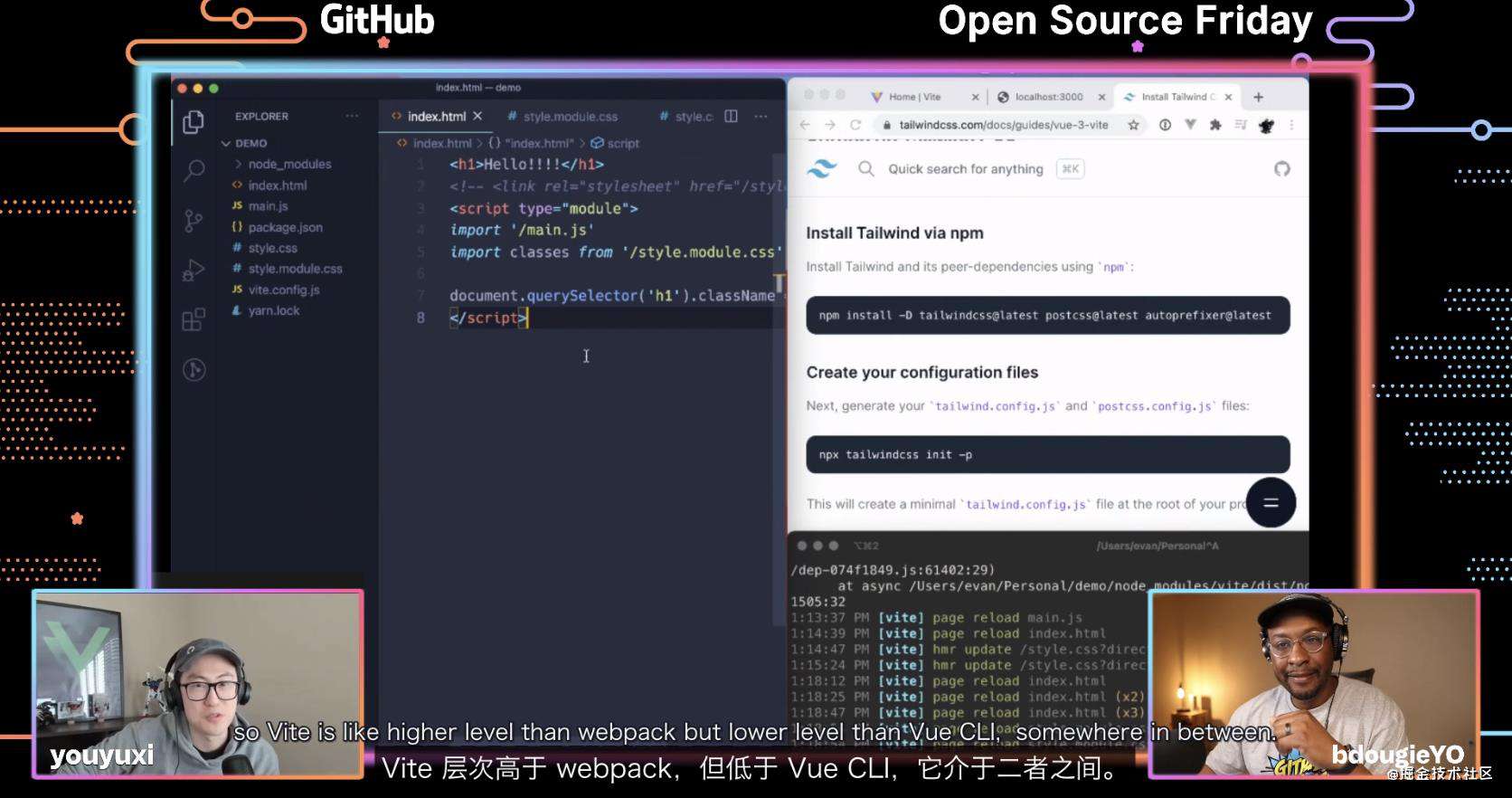Open style.module.css in the Explorer tree
This screenshot has height=798, width=1512.
(x=295, y=269)
